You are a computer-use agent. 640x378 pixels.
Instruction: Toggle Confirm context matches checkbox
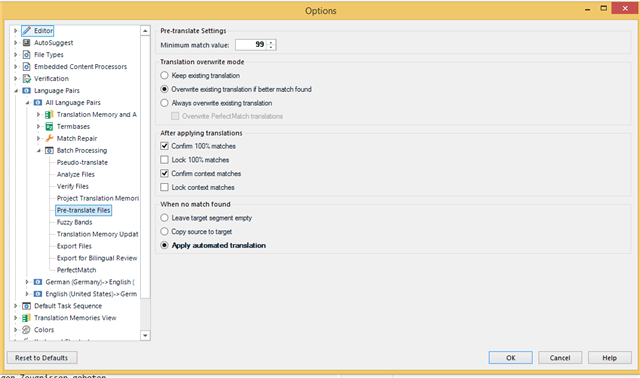point(164,173)
